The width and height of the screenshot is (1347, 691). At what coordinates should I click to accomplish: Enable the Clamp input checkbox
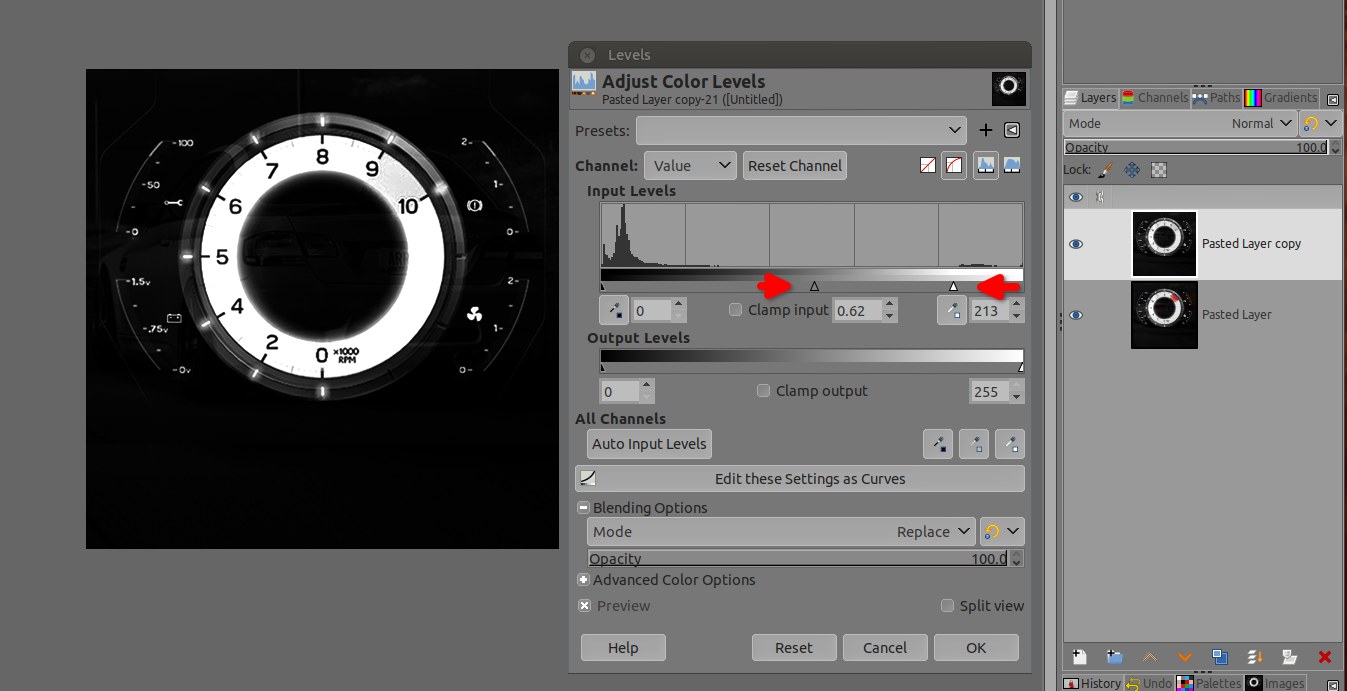737,310
